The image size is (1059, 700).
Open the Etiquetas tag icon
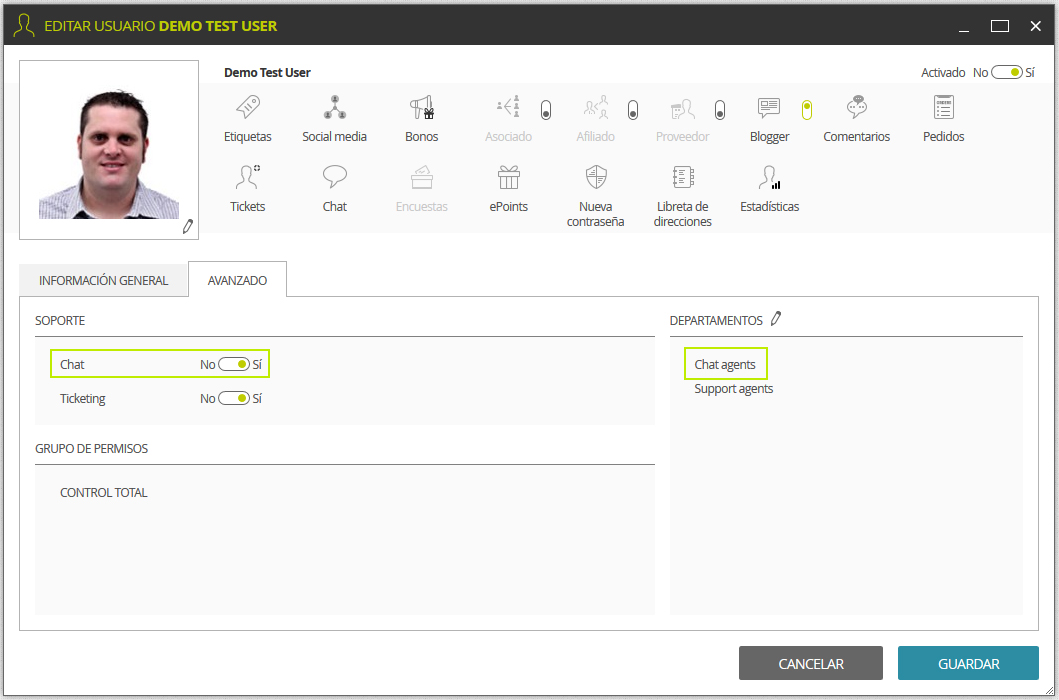[x=248, y=107]
